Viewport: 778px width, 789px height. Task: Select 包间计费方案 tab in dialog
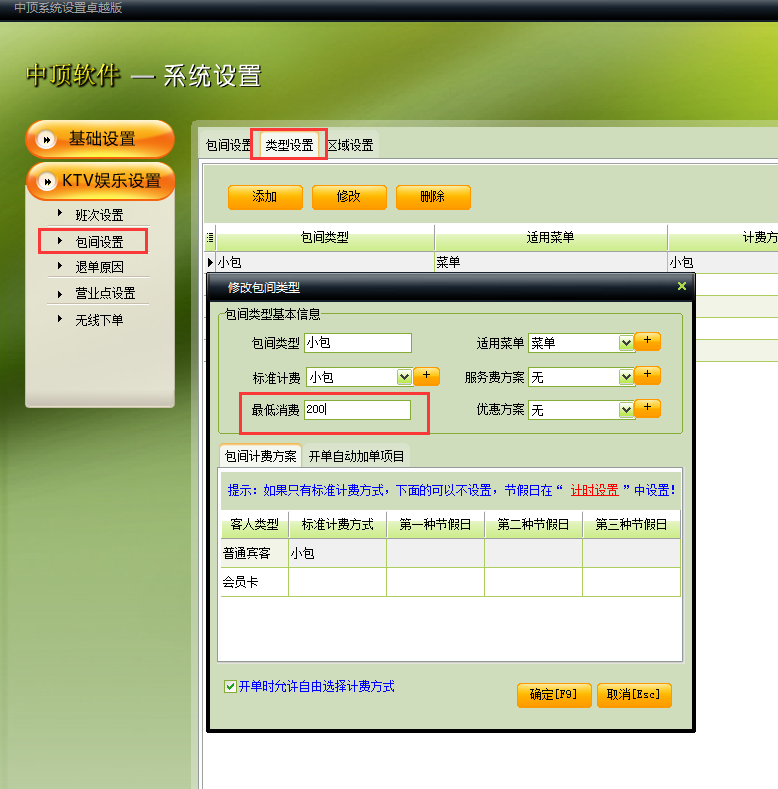click(260, 456)
